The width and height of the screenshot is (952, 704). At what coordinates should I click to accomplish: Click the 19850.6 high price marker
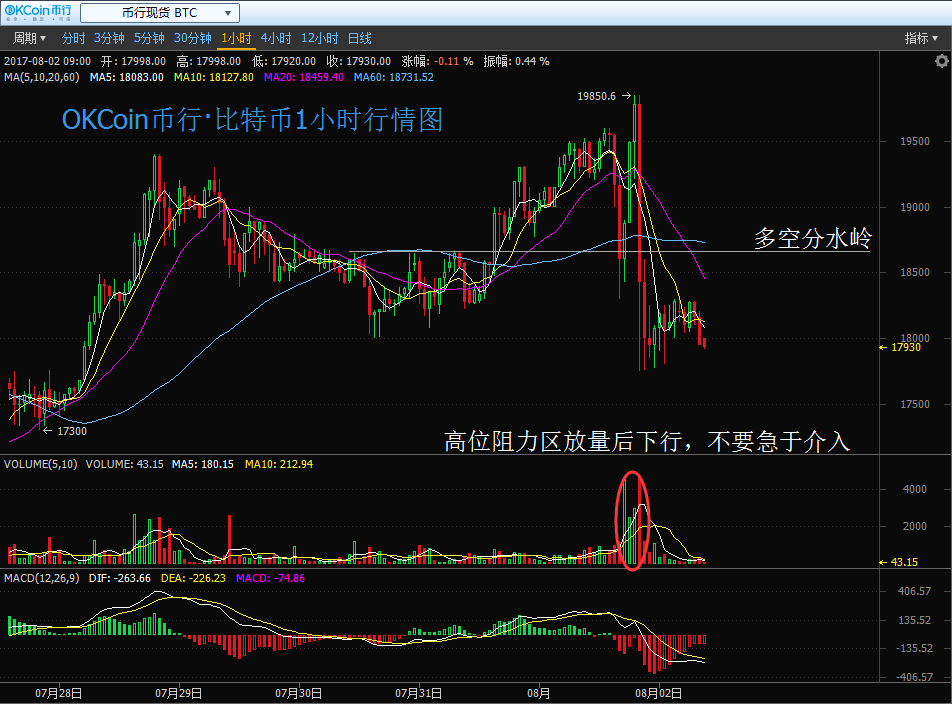(598, 97)
